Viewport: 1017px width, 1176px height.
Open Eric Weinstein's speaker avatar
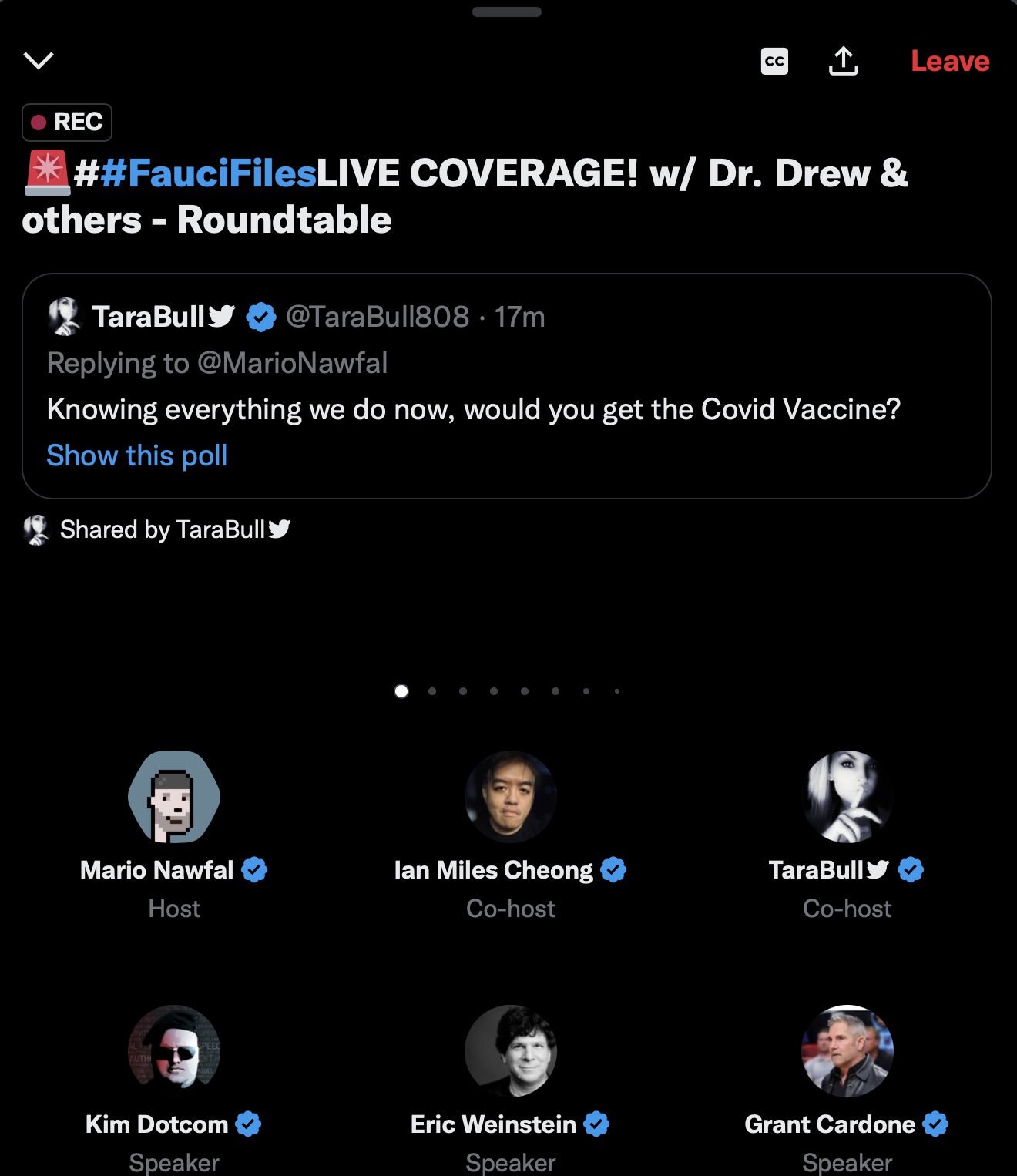click(x=510, y=1051)
